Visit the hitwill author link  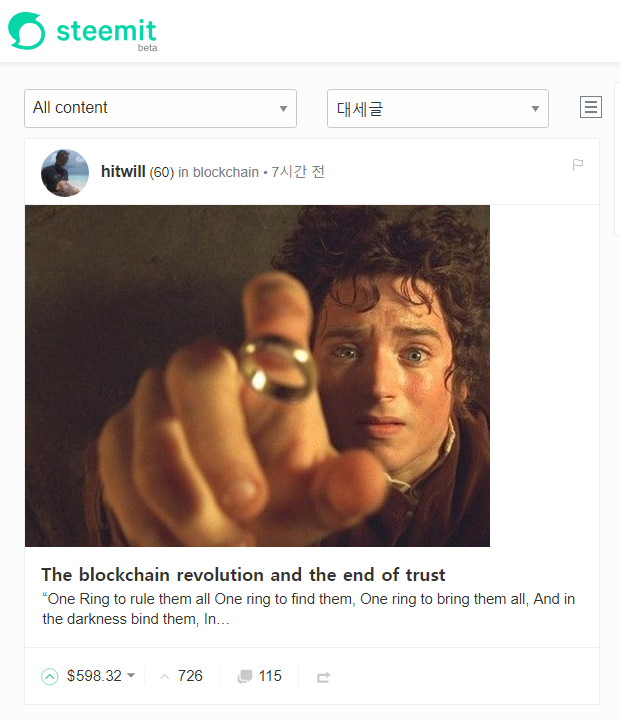[123, 172]
